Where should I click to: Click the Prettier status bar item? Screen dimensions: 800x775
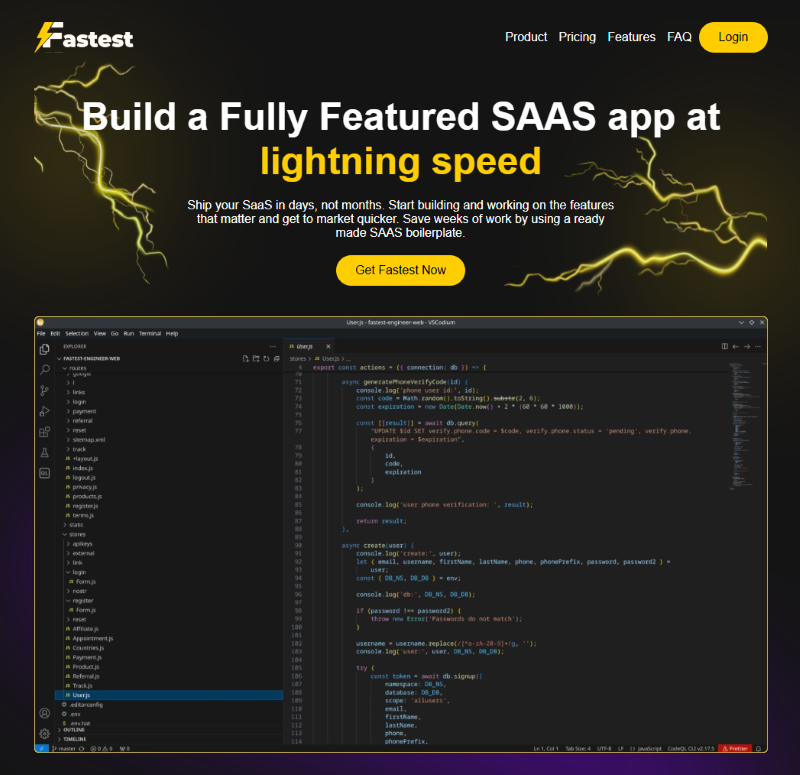coord(736,748)
